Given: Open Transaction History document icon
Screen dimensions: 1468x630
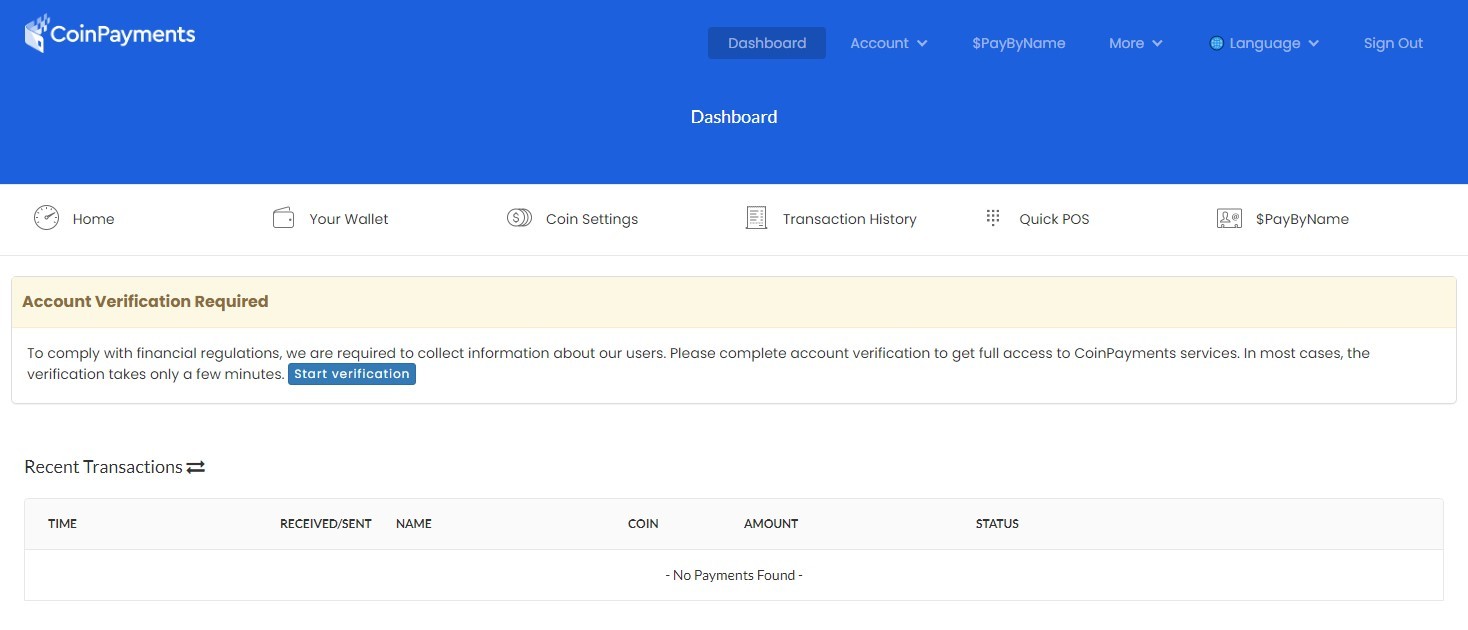Looking at the screenshot, I should pos(756,217).
